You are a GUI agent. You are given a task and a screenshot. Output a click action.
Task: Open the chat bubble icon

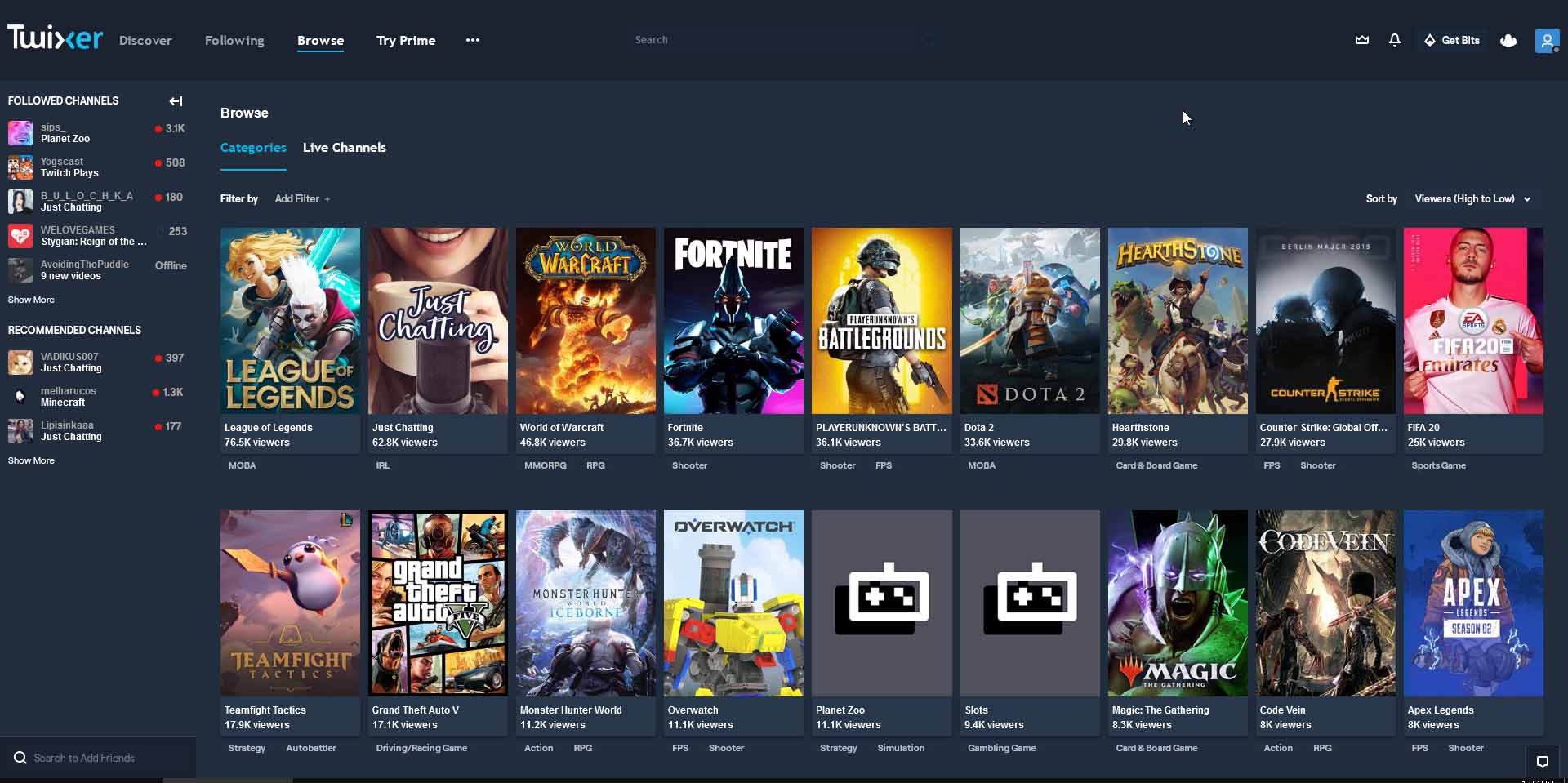[x=1543, y=762]
